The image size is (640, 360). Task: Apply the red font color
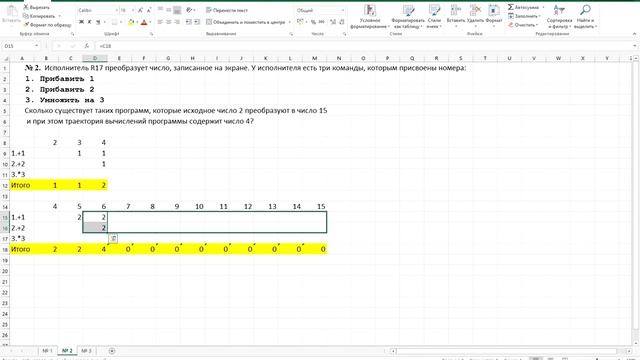[144, 22]
